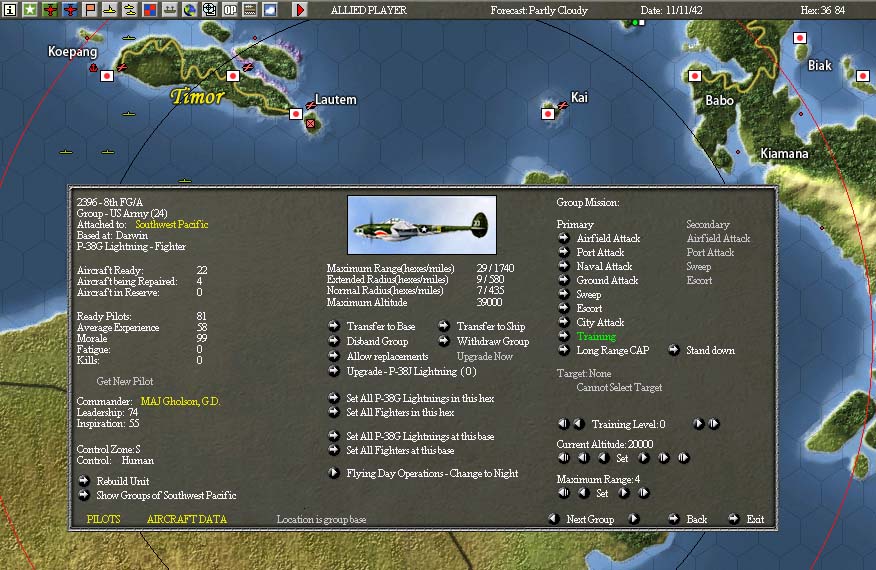This screenshot has height=570, width=876.
Task: Click the red play end-turn icon
Action: pyautogui.click(x=300, y=10)
